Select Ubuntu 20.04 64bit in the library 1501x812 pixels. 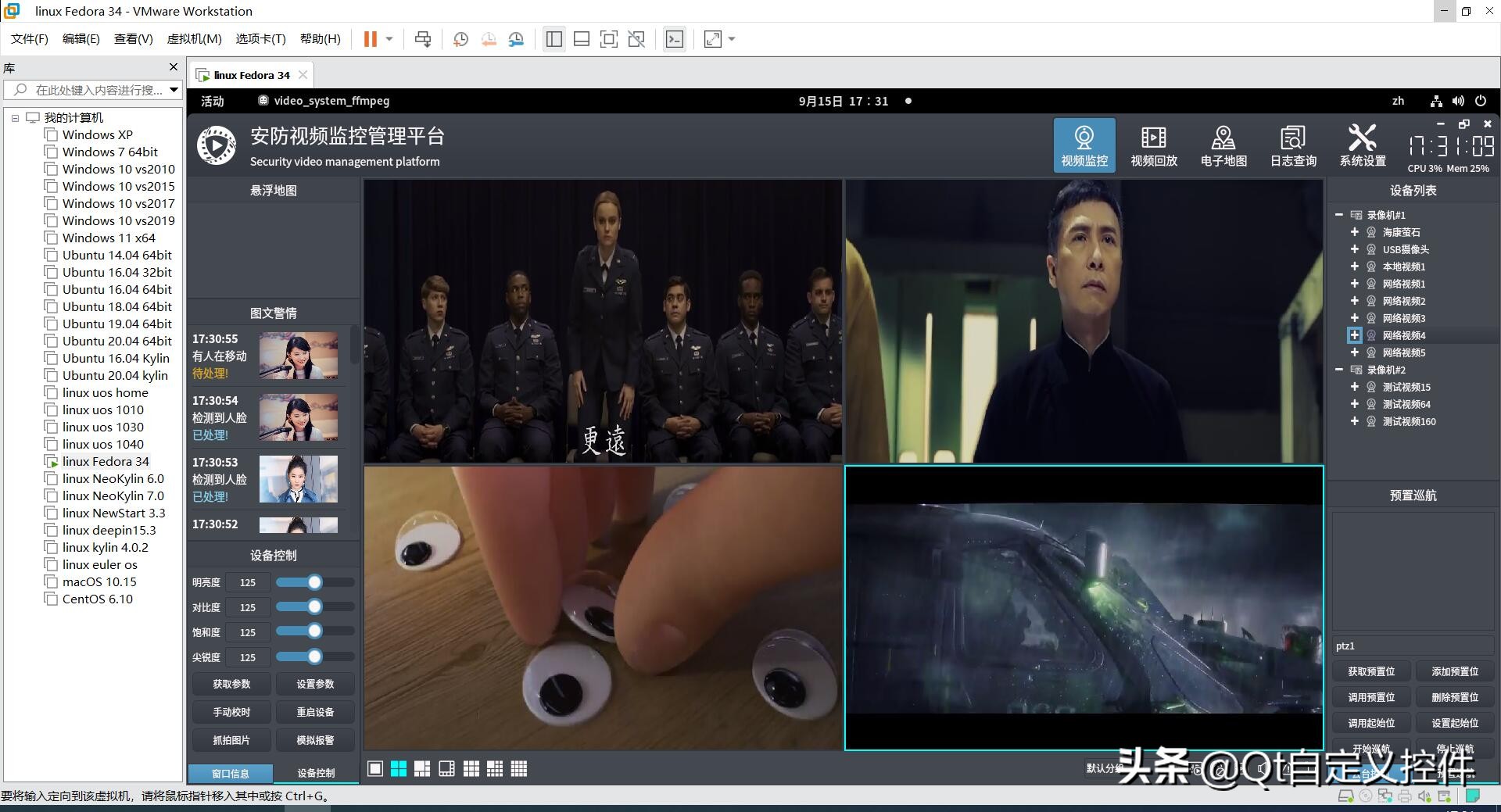[117, 341]
